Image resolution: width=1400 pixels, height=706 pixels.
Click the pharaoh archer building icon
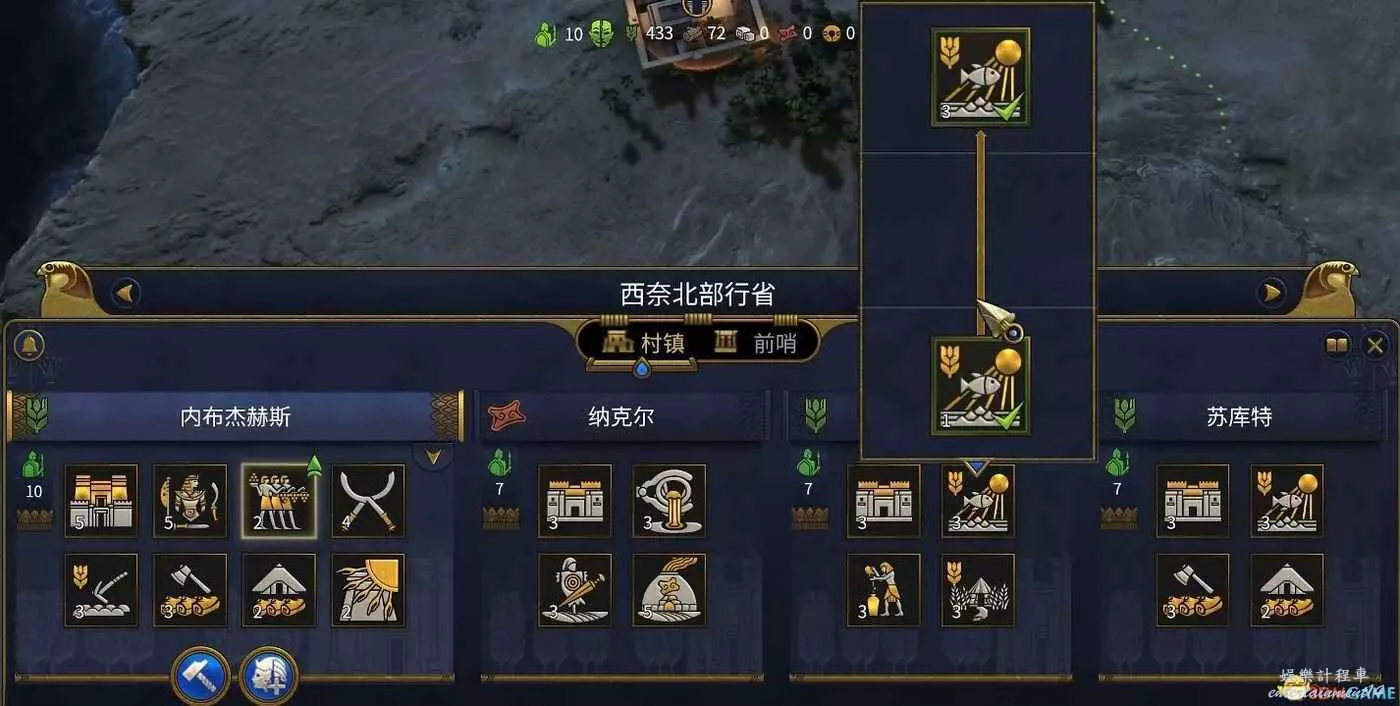[x=190, y=501]
